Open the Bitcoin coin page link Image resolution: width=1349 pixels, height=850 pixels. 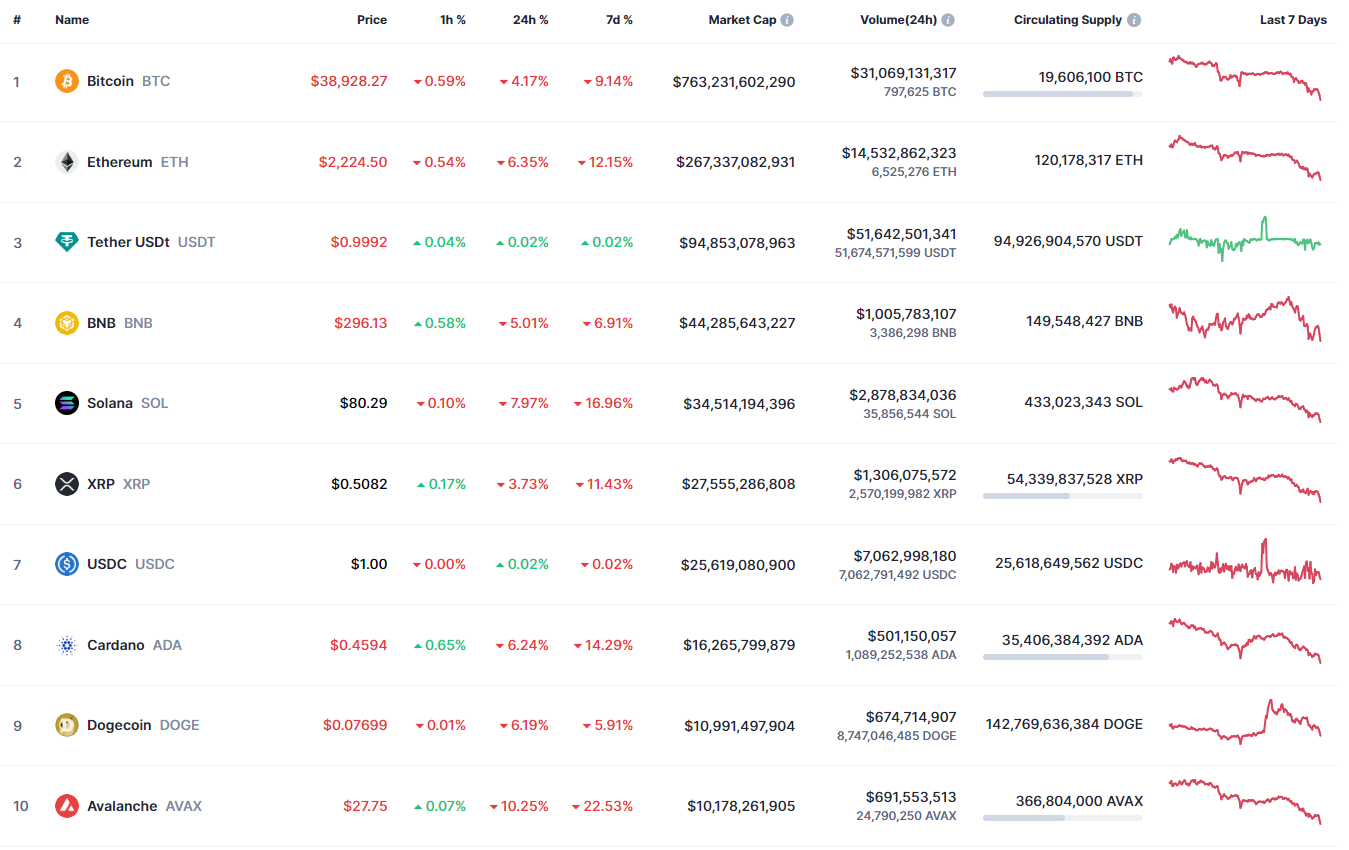point(129,81)
